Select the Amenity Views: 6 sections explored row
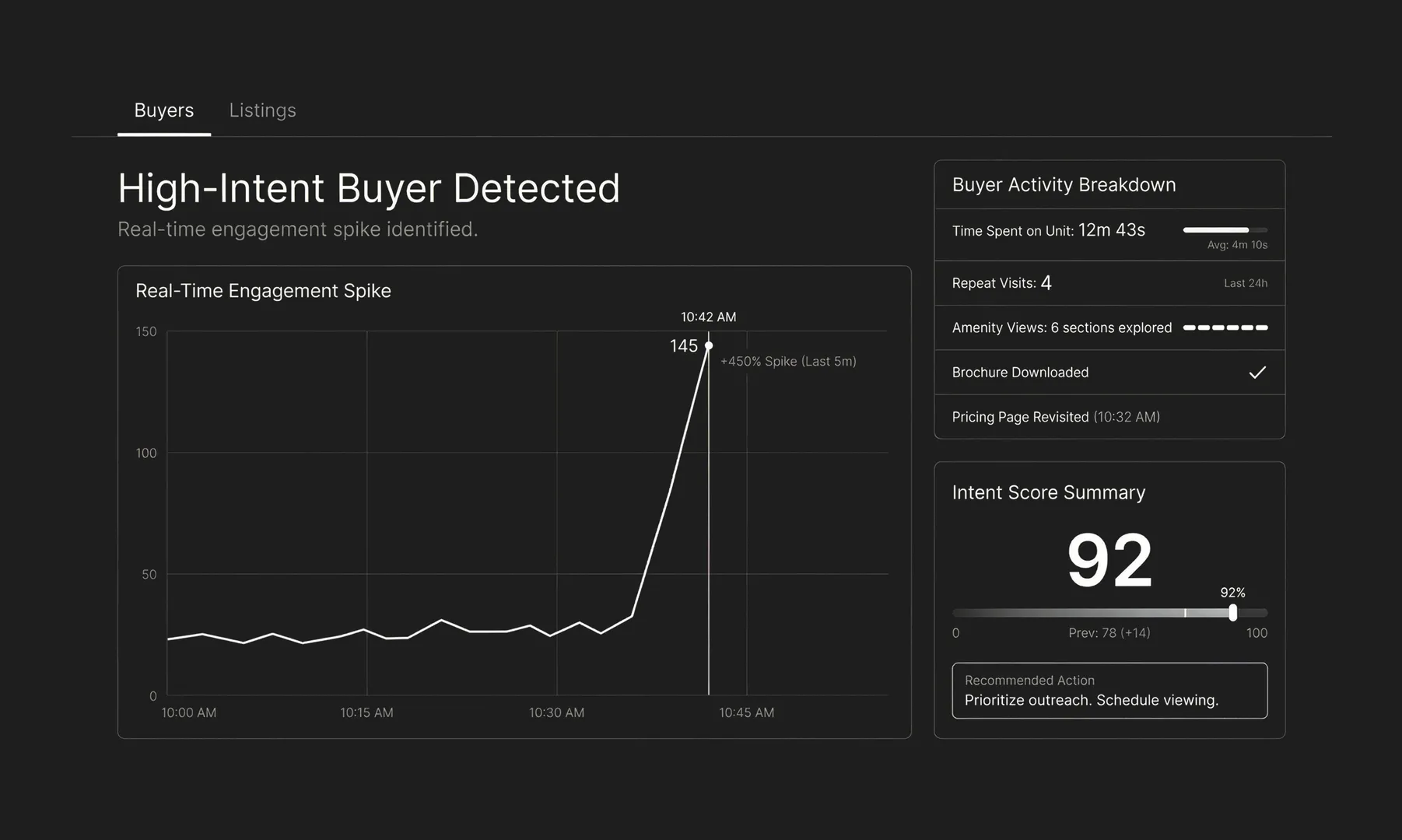1402x840 pixels. tap(1061, 327)
